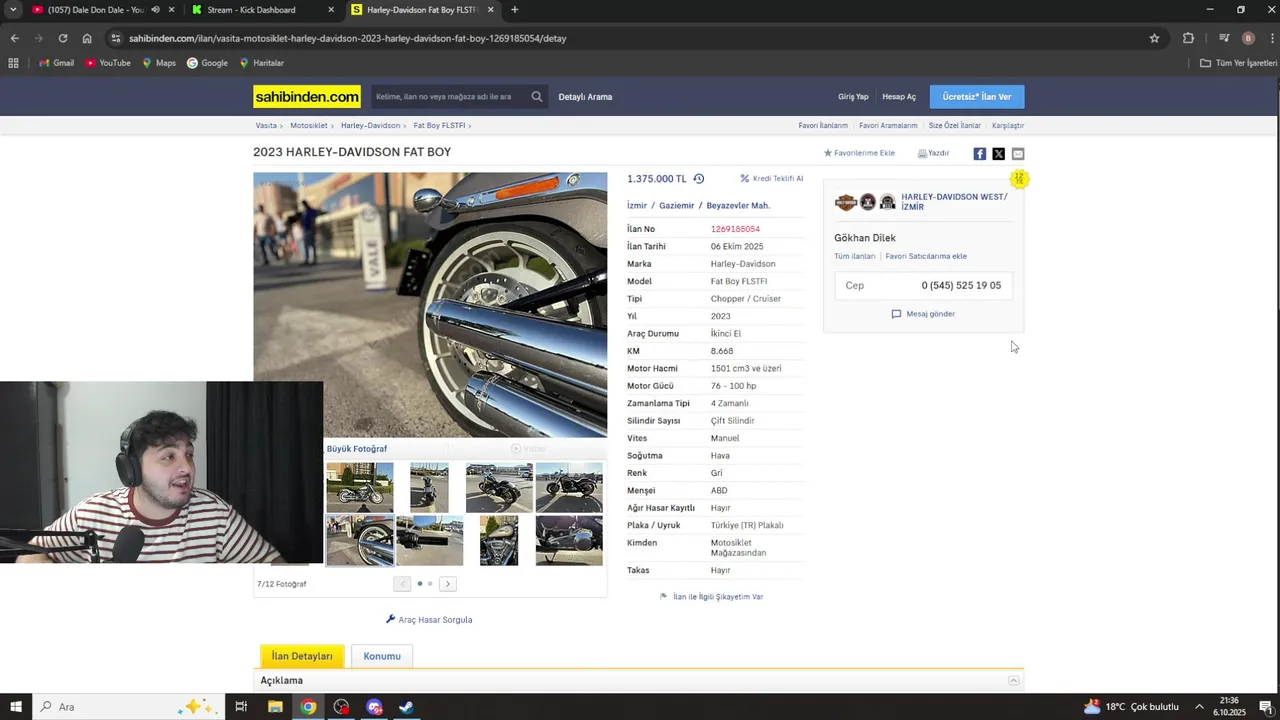Share listing on X icon
This screenshot has height=720, width=1280.
(x=999, y=154)
